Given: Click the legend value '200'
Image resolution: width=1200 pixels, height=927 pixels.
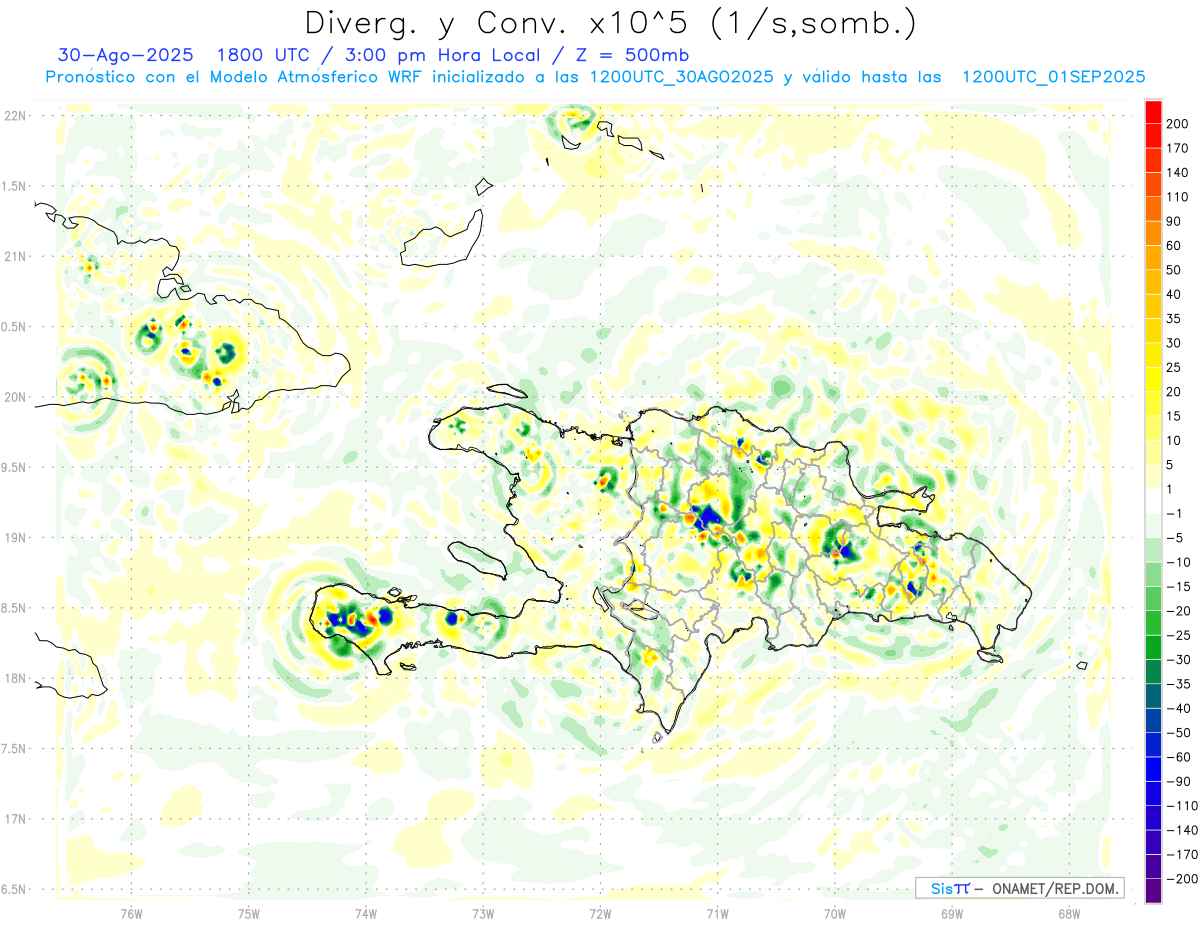Looking at the screenshot, I should click(x=1177, y=124).
